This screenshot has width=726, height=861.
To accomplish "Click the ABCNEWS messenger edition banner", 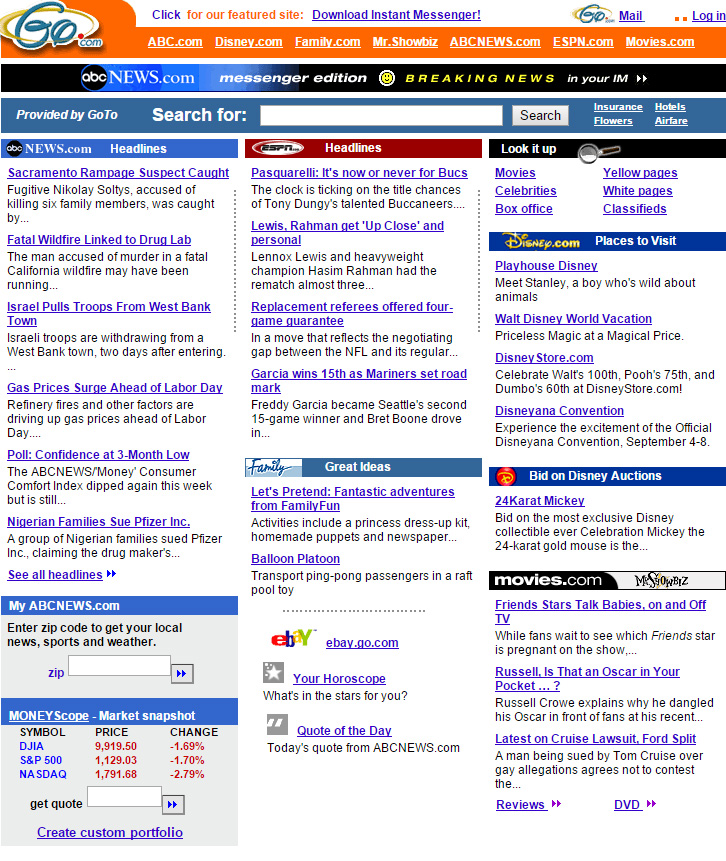I will [x=363, y=78].
